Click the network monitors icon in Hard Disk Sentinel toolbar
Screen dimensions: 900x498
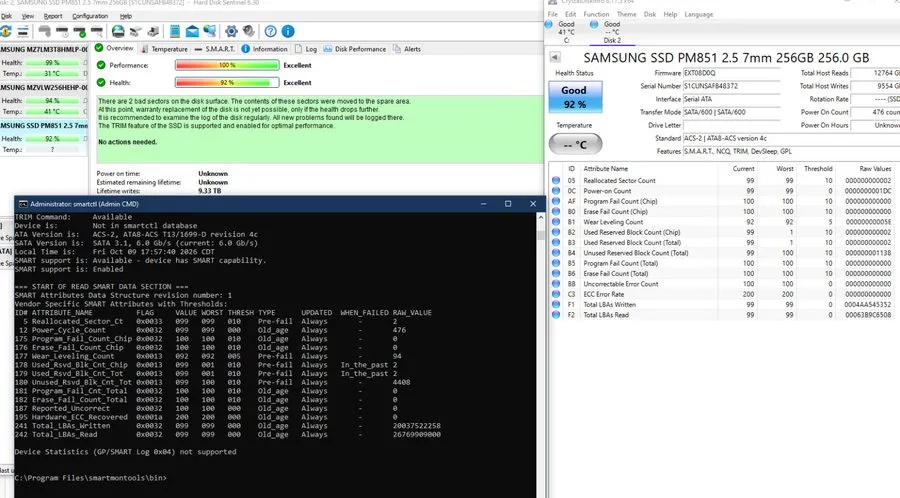point(210,31)
